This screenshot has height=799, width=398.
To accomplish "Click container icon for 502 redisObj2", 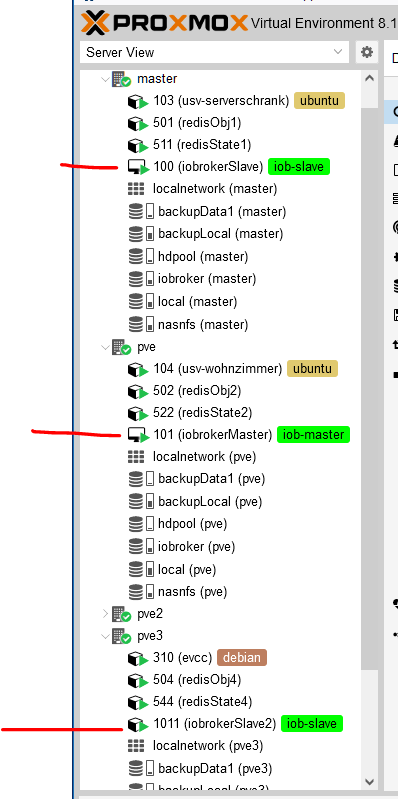I will tap(138, 391).
